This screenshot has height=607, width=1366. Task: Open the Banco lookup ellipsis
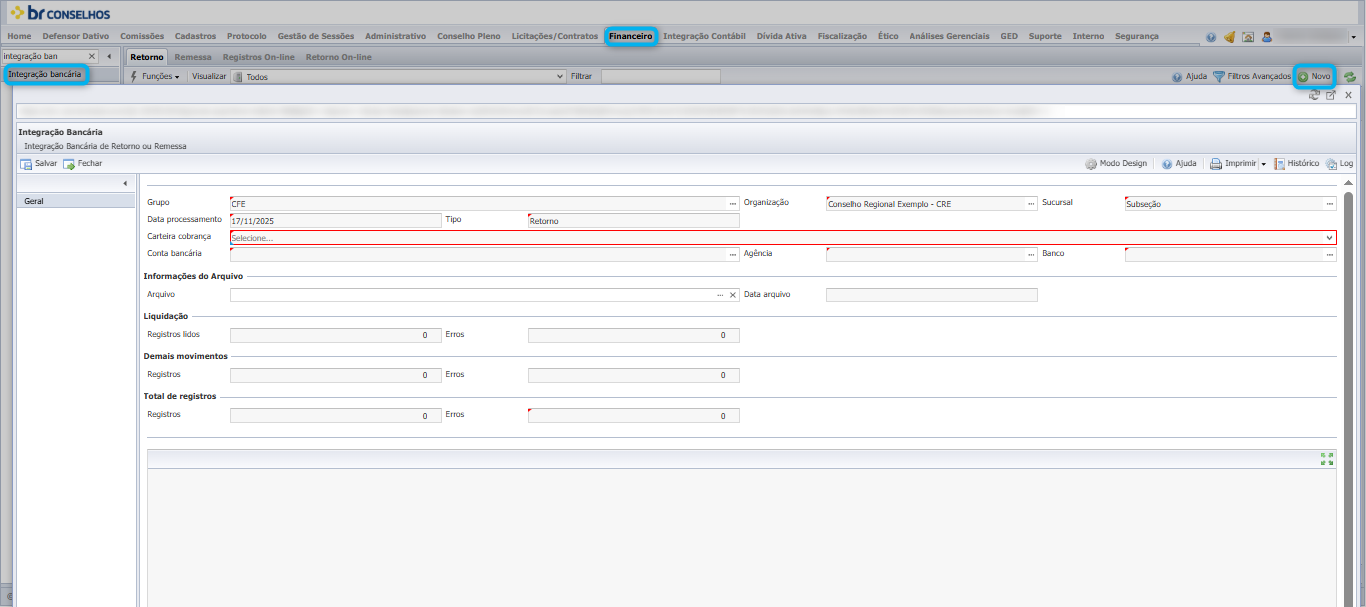pyautogui.click(x=1330, y=255)
